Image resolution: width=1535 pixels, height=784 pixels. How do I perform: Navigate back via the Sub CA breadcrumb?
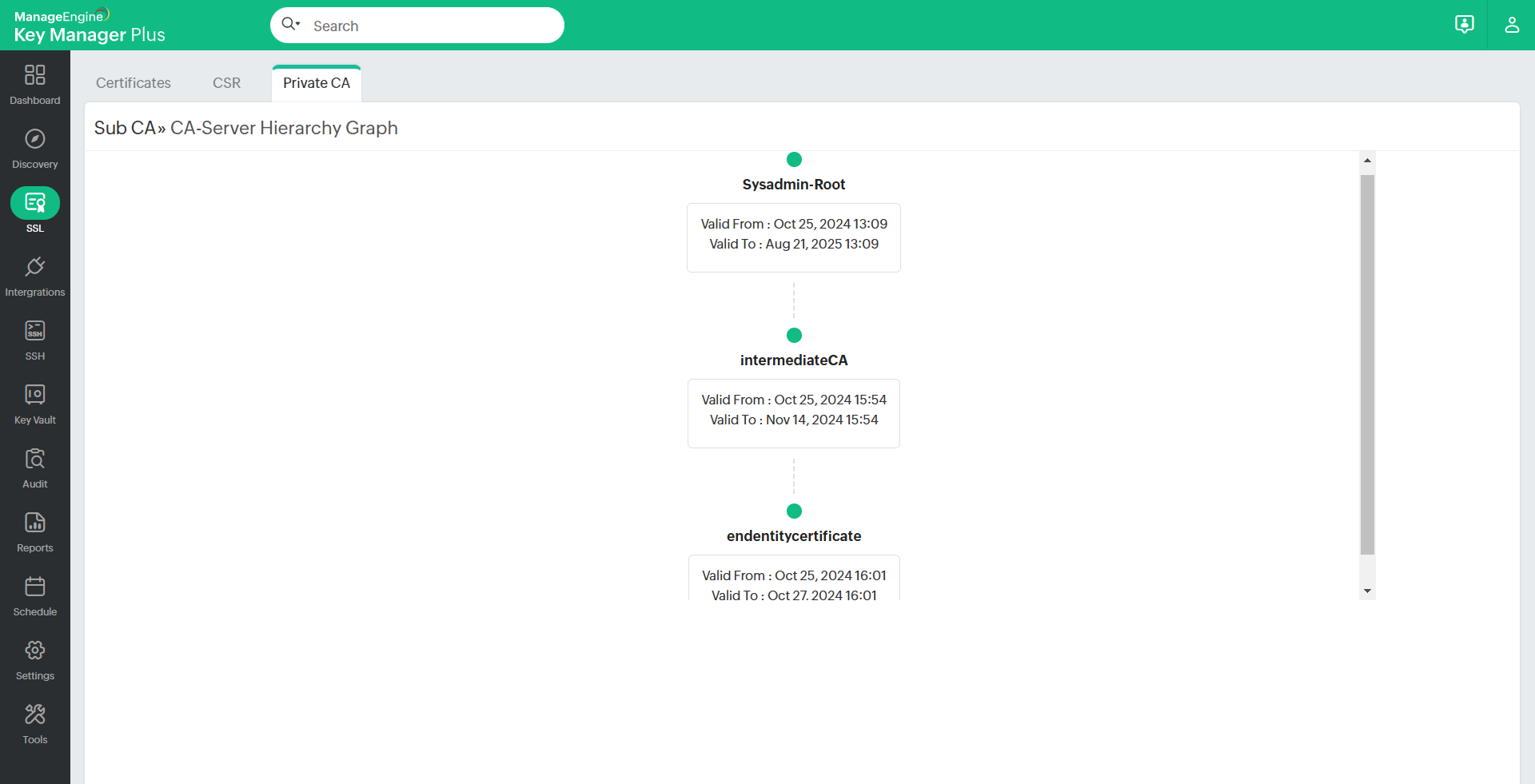(125, 127)
